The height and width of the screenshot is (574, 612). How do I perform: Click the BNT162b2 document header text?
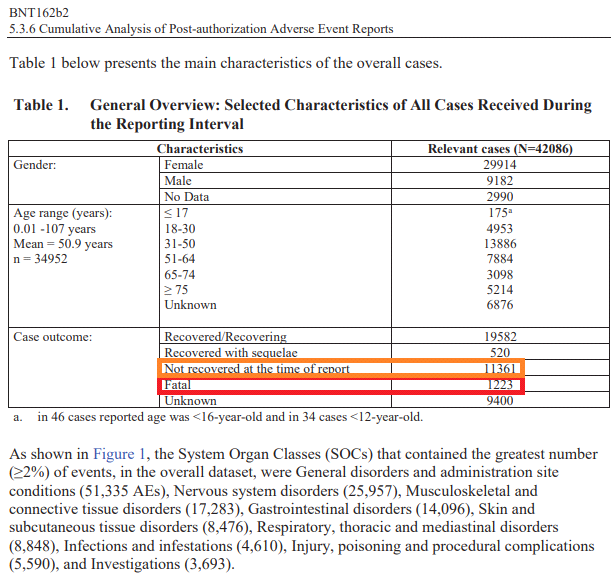click(x=39, y=10)
